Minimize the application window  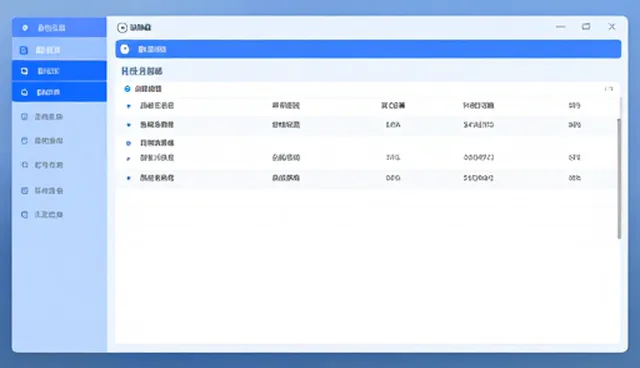click(x=560, y=27)
